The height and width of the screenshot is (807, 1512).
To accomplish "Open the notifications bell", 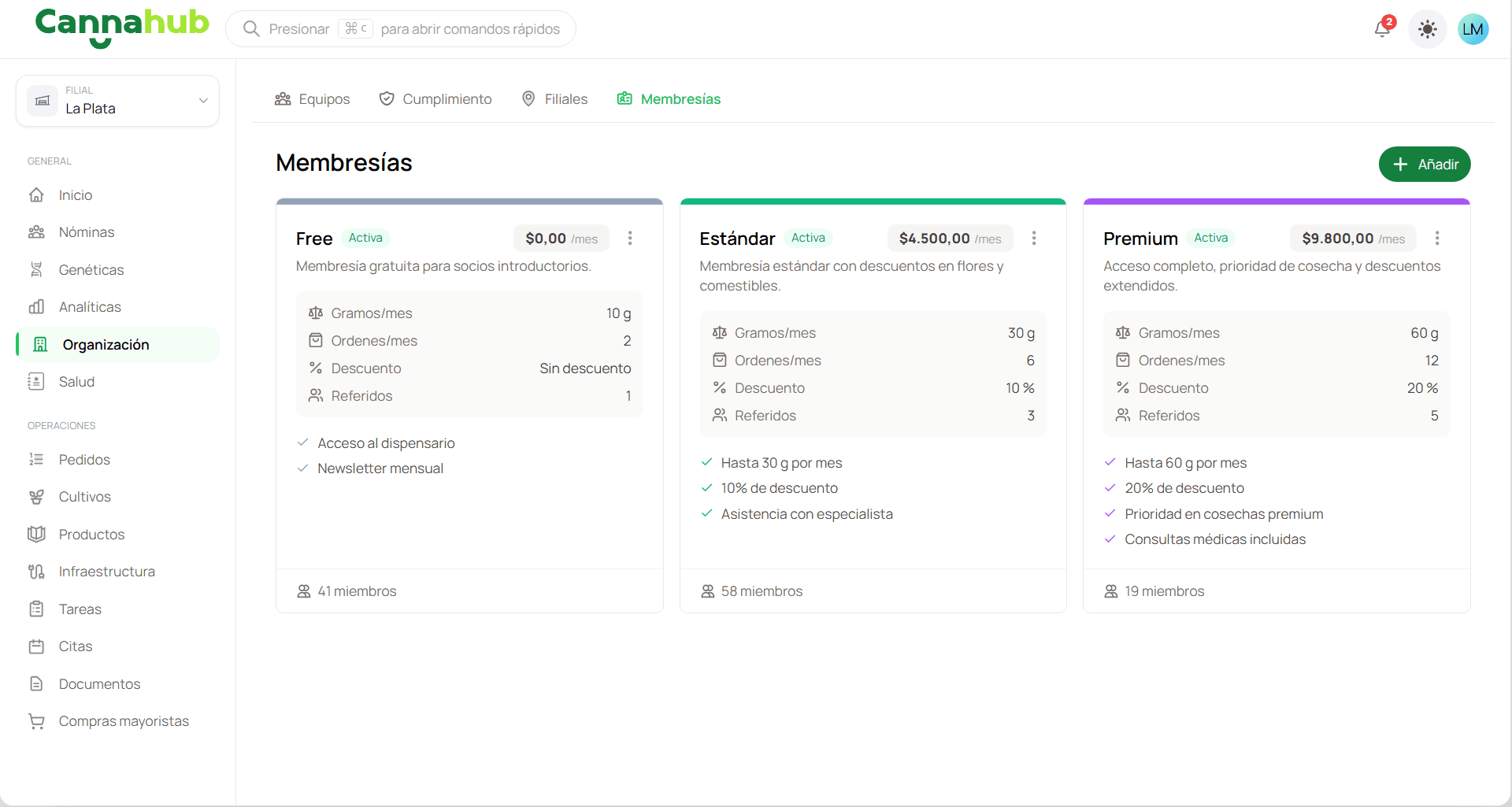I will point(1383,29).
